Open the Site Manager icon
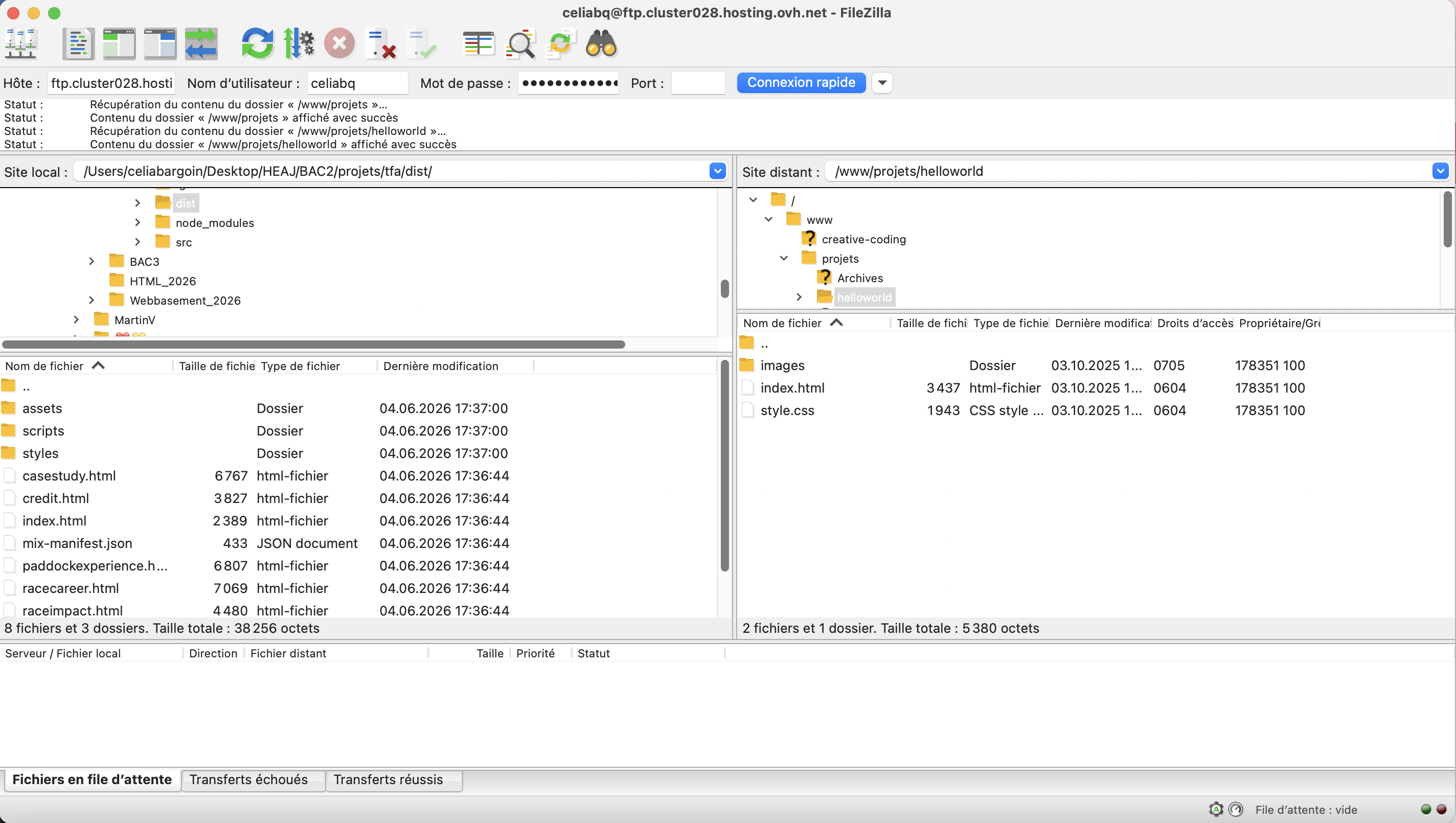 pos(21,43)
